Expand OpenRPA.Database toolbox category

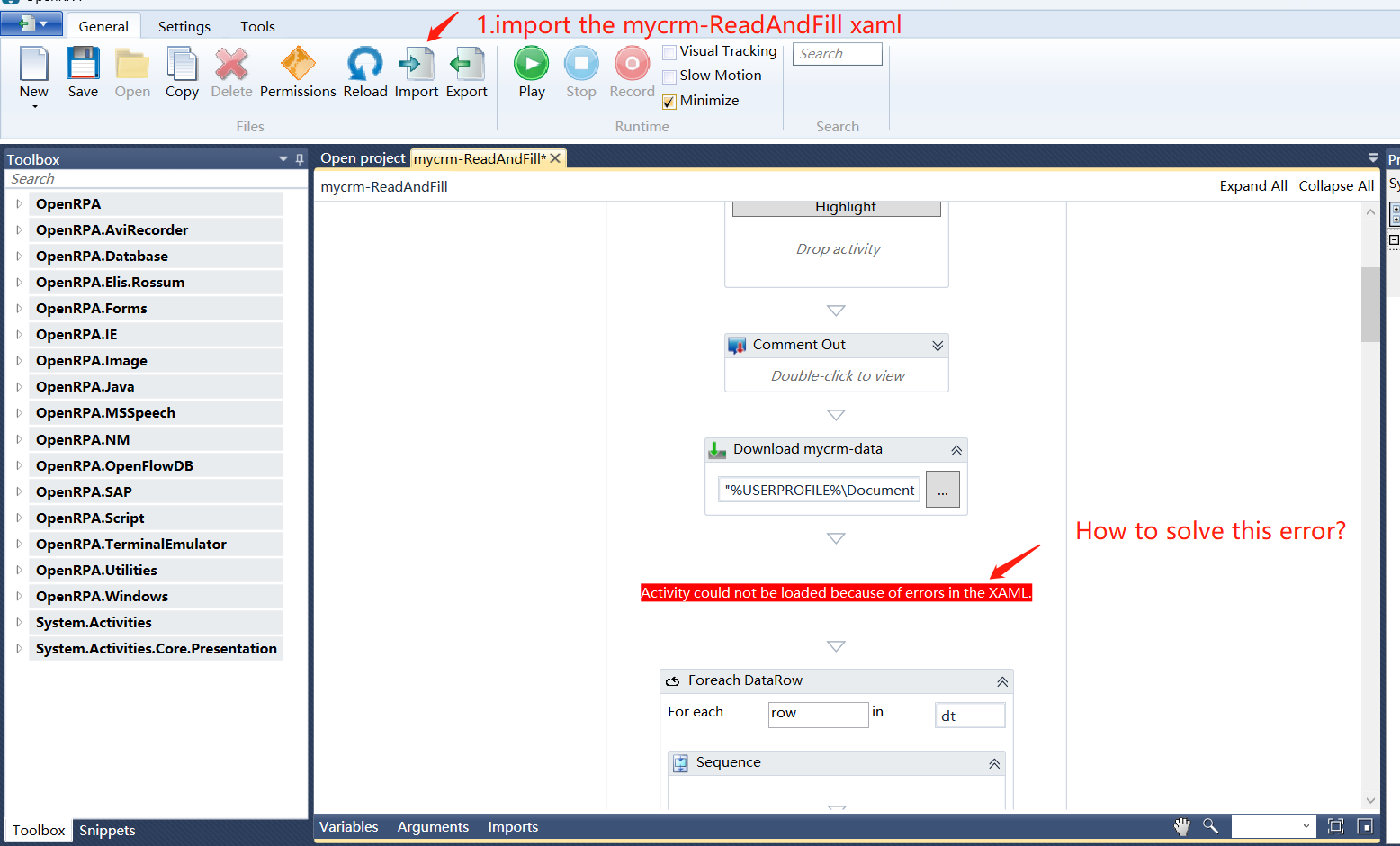(x=19, y=256)
